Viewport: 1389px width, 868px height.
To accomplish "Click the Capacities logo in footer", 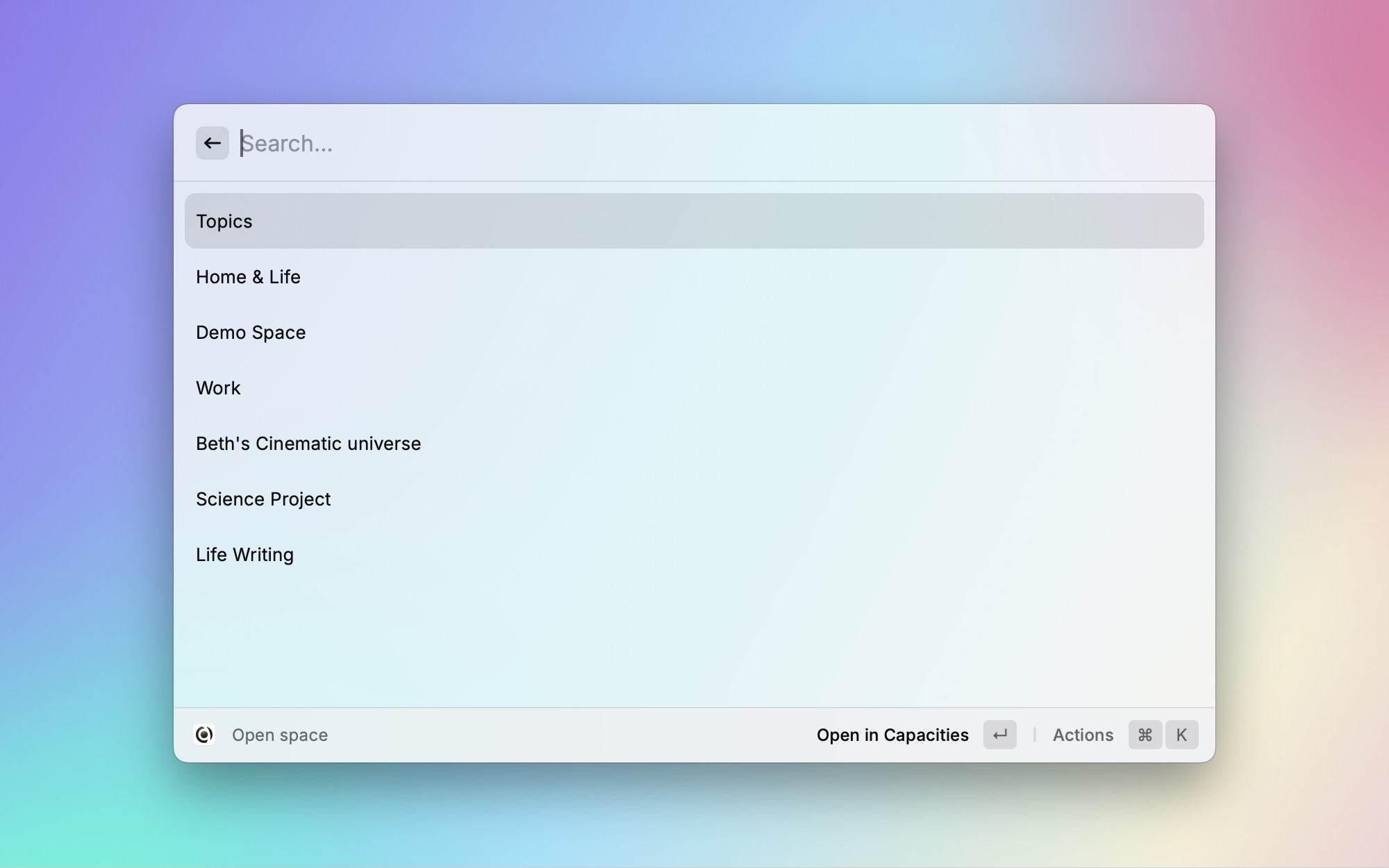I will 204,735.
